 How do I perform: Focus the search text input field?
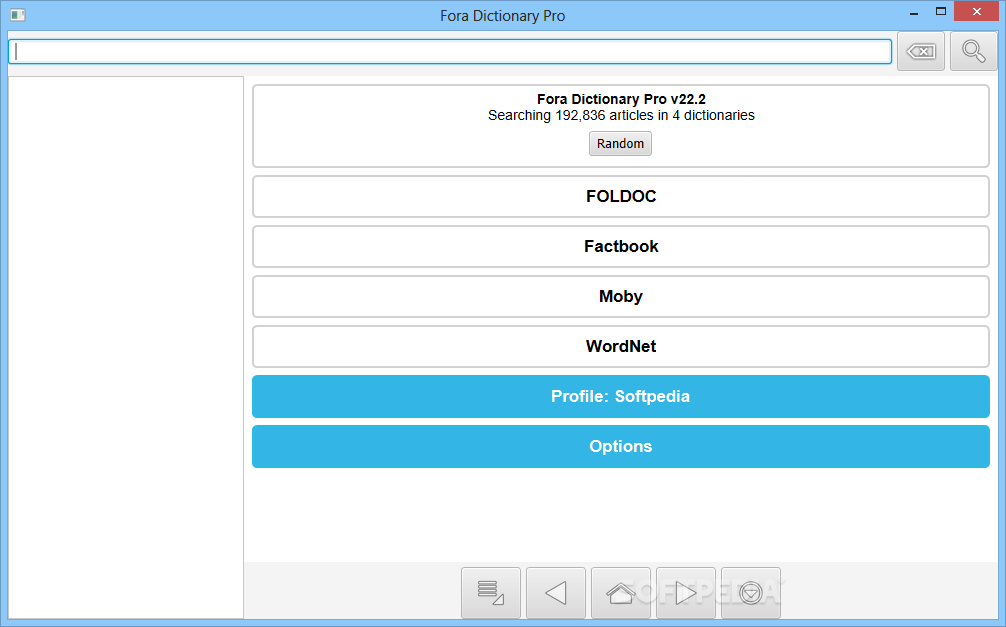(x=450, y=51)
